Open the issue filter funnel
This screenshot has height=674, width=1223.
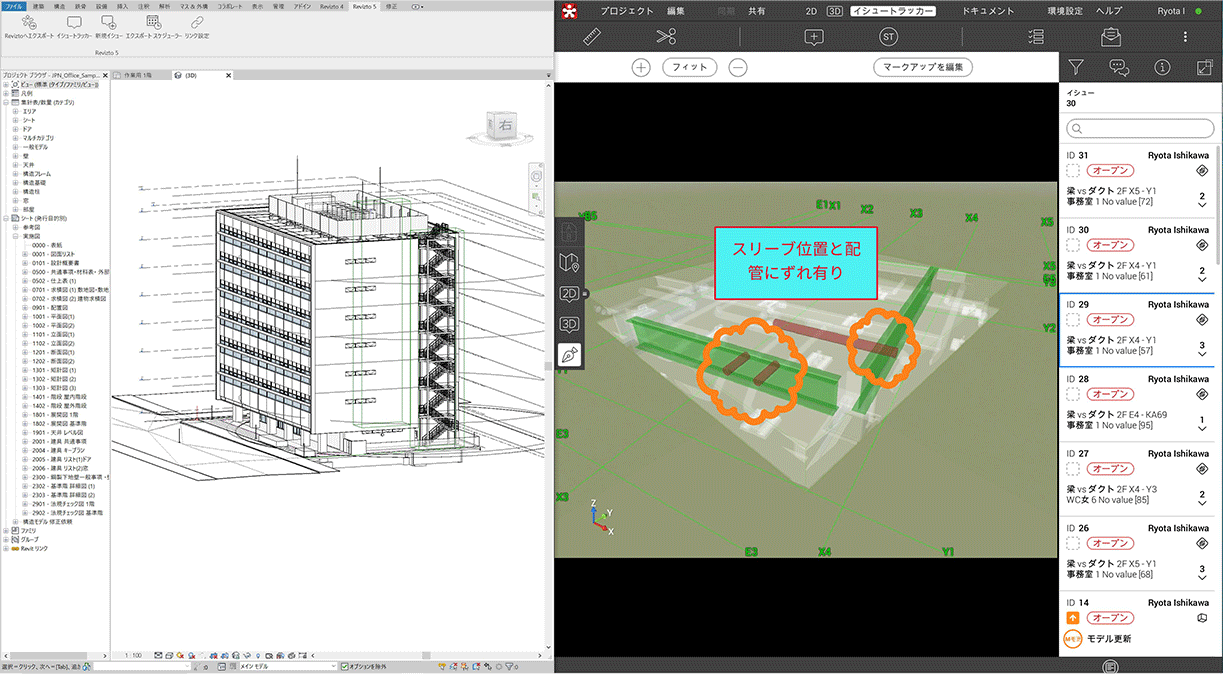[x=1076, y=68]
